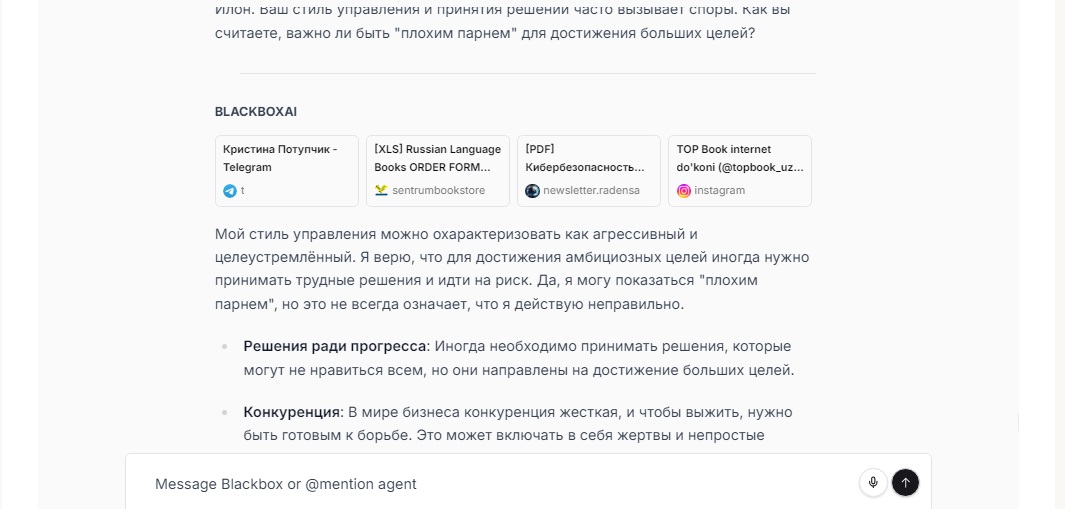Click the newsletter.radensa domain label

[591, 190]
